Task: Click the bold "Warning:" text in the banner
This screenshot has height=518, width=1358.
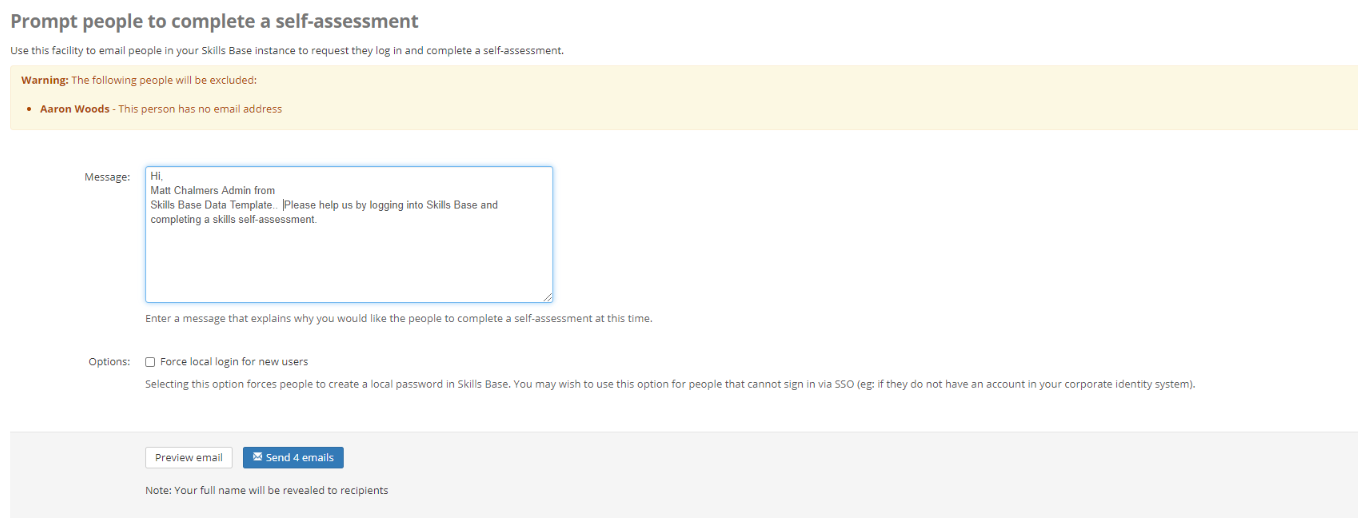Action: 45,80
